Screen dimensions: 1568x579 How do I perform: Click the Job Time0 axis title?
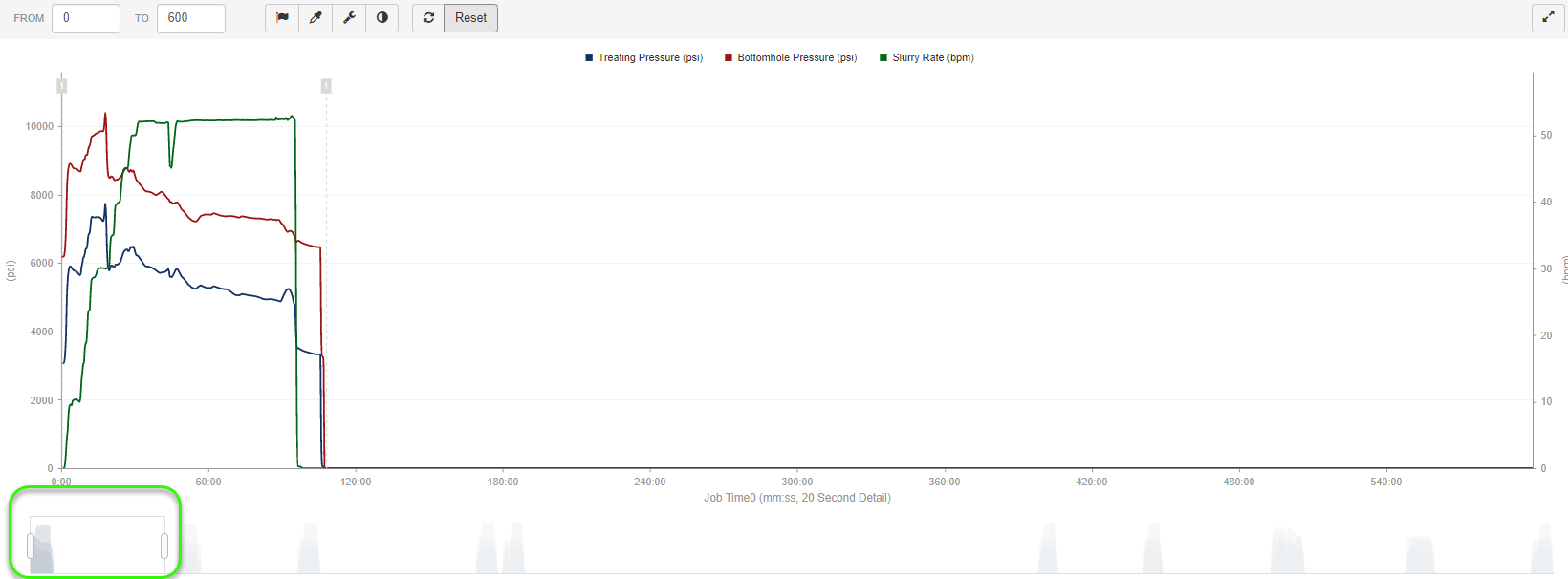pyautogui.click(x=797, y=498)
